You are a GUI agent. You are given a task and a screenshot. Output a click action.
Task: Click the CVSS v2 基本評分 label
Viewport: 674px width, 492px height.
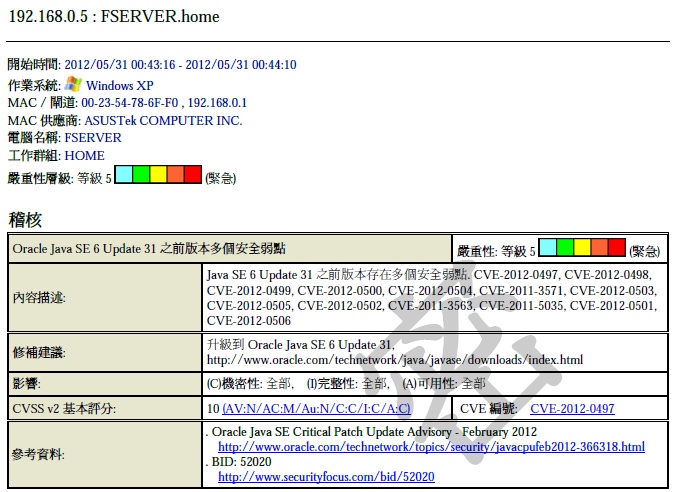64,408
